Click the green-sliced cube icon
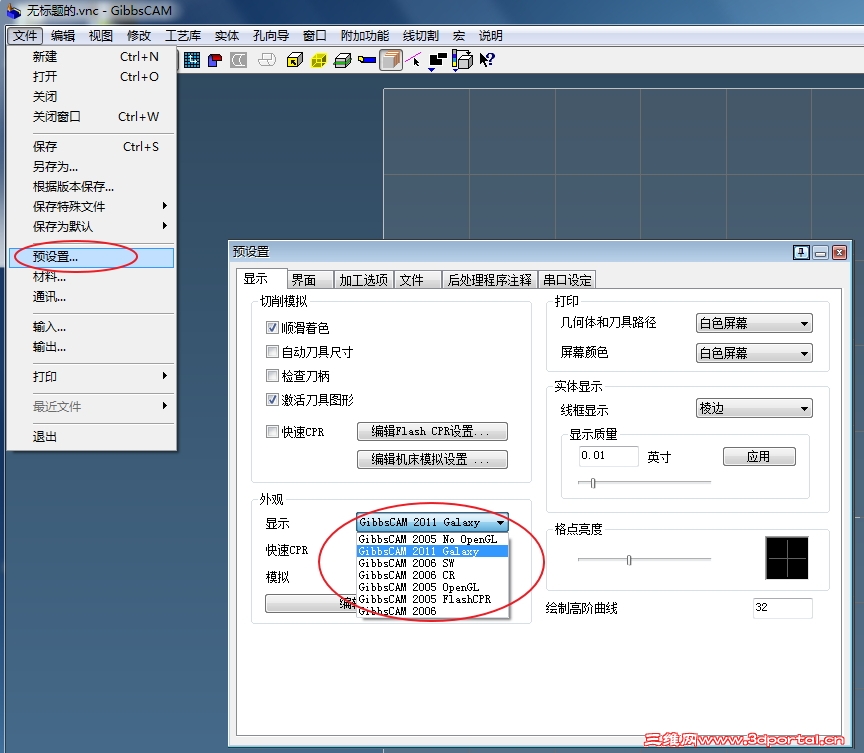This screenshot has width=864, height=753. (x=343, y=60)
